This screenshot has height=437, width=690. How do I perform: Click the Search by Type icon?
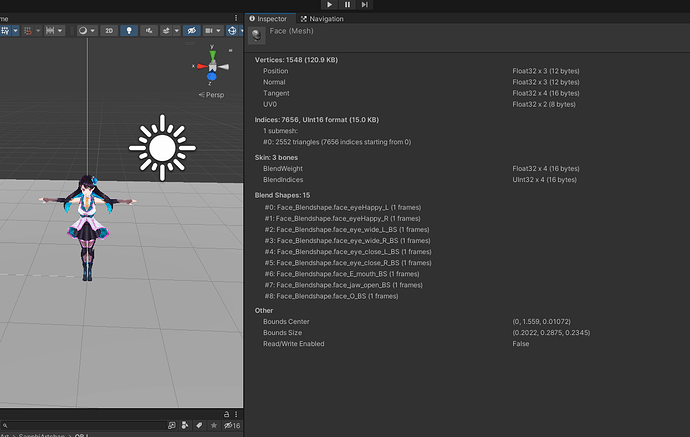click(x=185, y=426)
